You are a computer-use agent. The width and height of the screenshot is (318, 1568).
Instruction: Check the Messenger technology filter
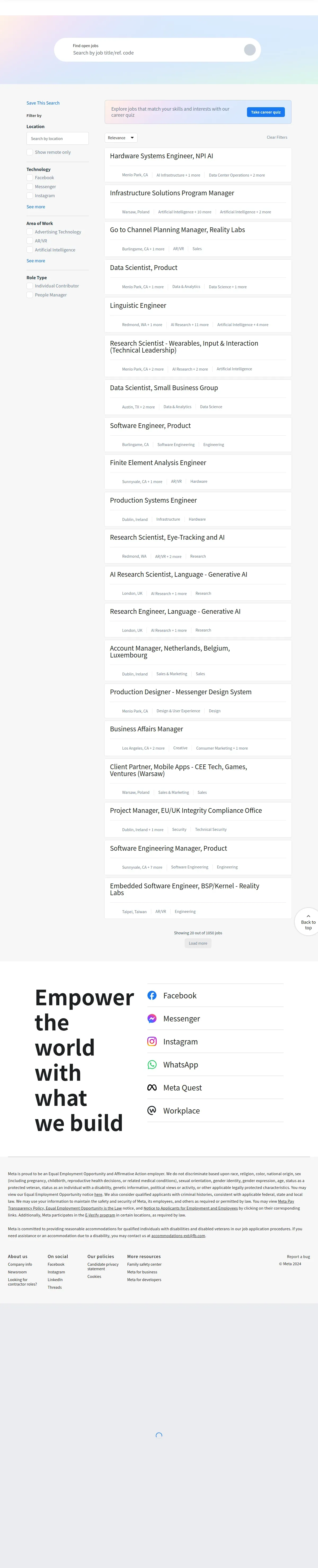point(29,187)
